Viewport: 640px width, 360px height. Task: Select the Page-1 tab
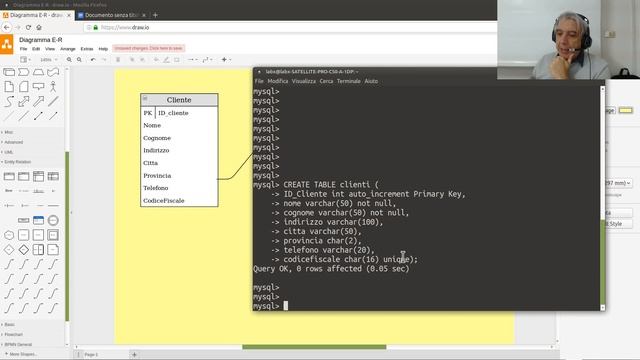point(91,355)
